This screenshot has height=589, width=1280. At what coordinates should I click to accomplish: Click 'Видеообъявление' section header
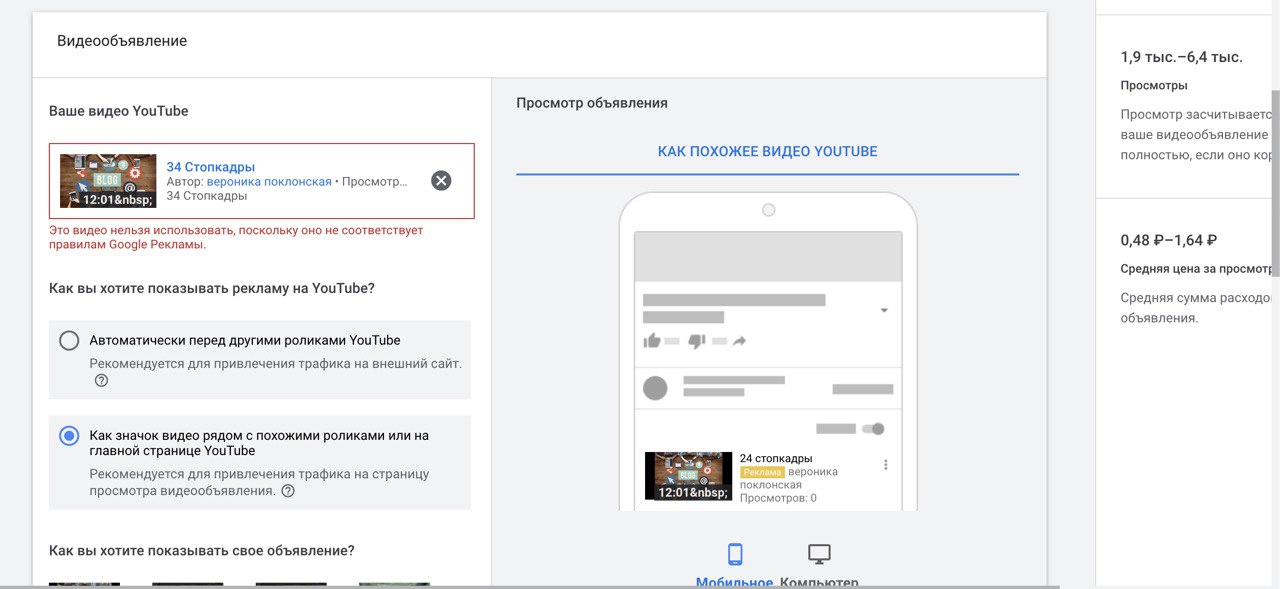point(122,41)
